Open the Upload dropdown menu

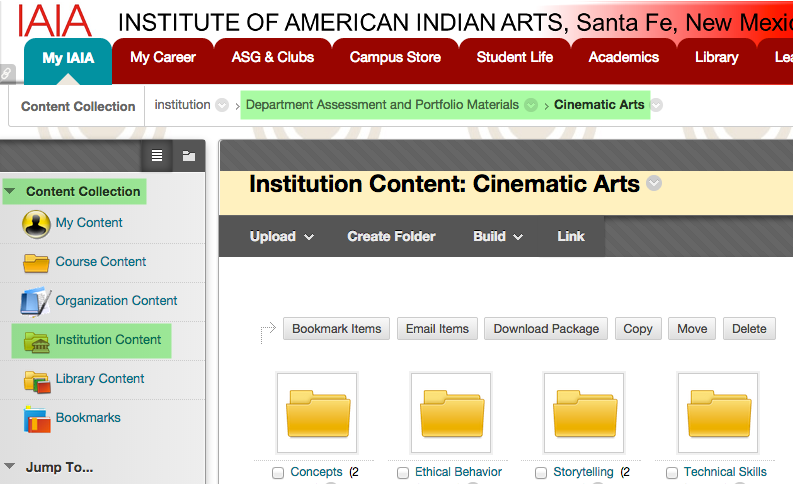click(x=282, y=237)
